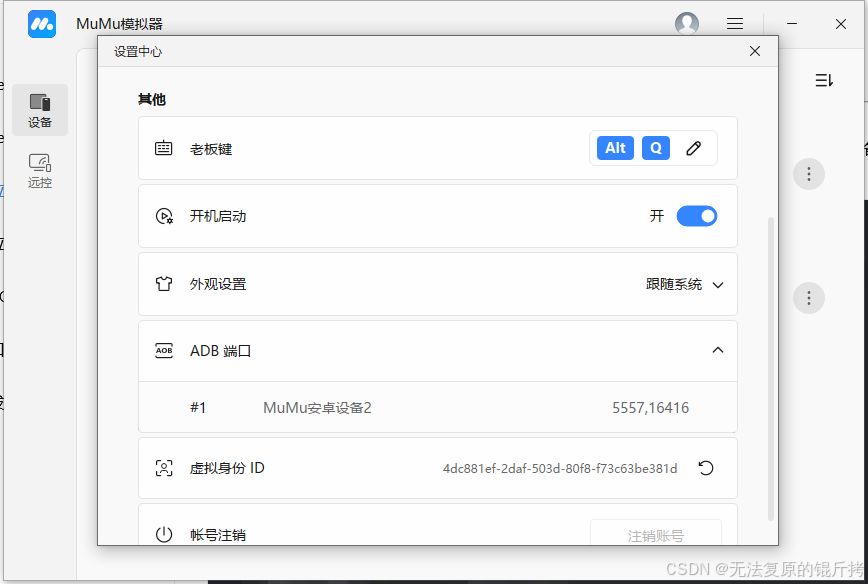Click the ADB icon
The width and height of the screenshot is (868, 584).
coord(164,350)
